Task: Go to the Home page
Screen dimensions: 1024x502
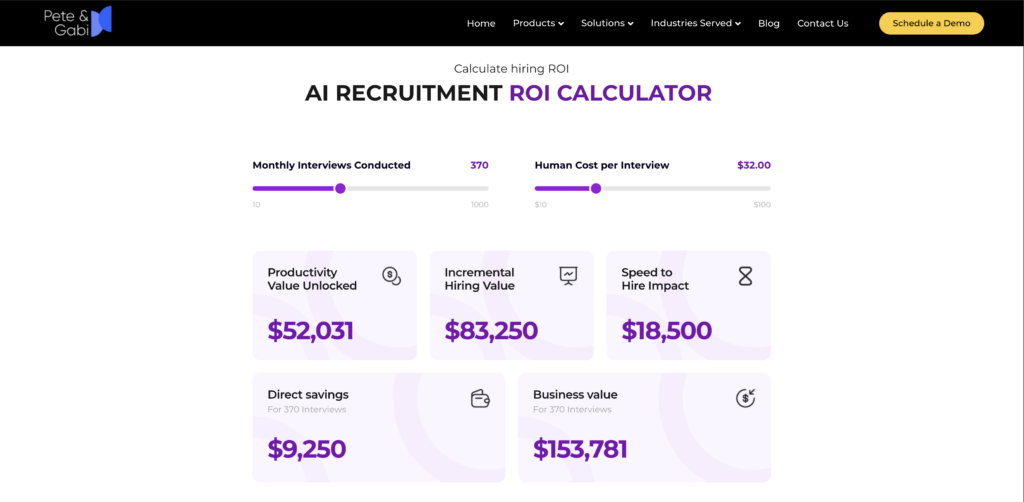Action: click(x=481, y=24)
